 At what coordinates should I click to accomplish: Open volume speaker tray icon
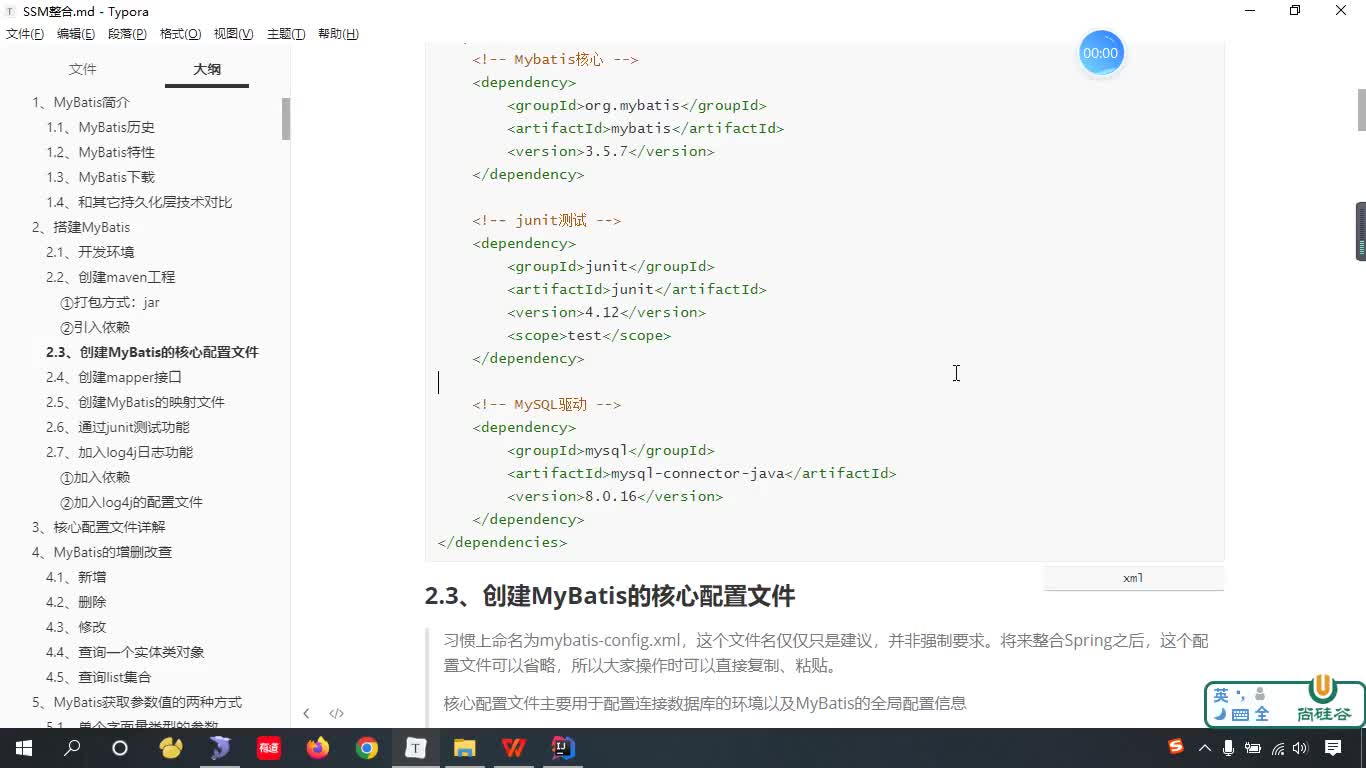1300,748
